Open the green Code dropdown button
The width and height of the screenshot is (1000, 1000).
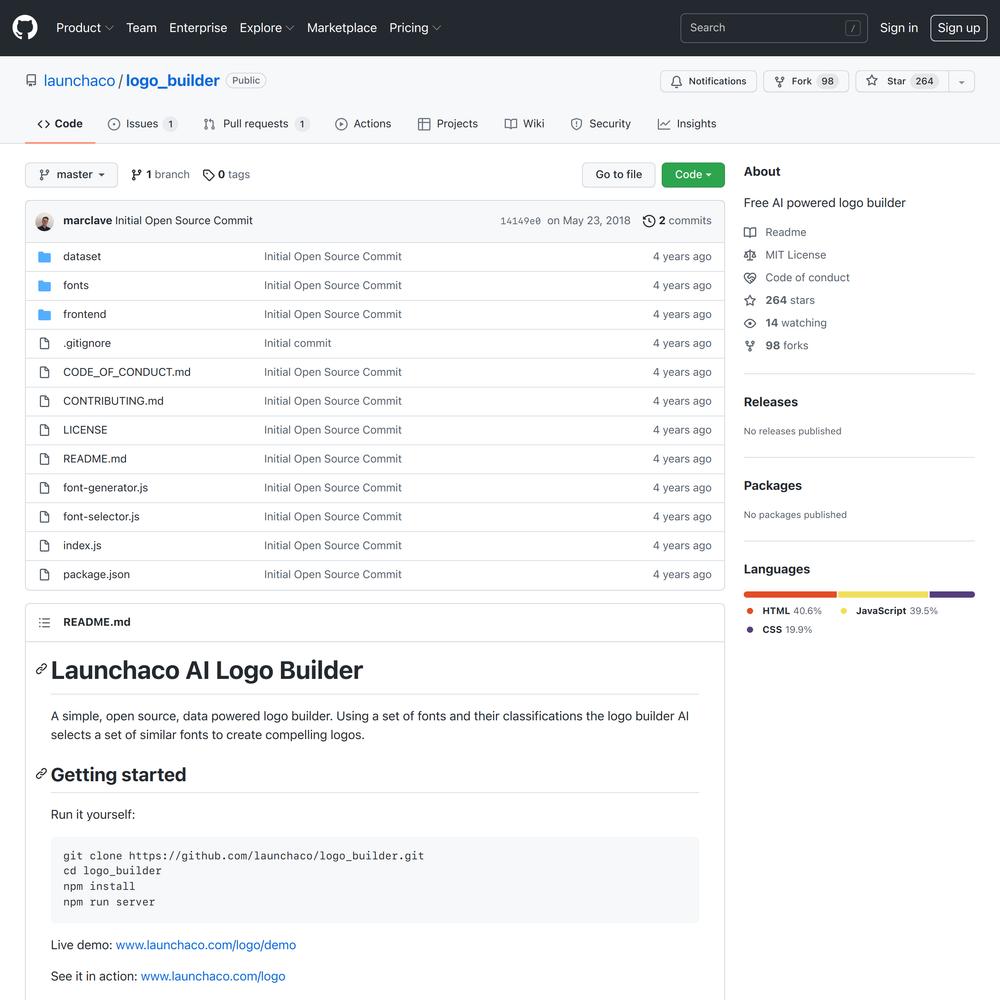[693, 175]
